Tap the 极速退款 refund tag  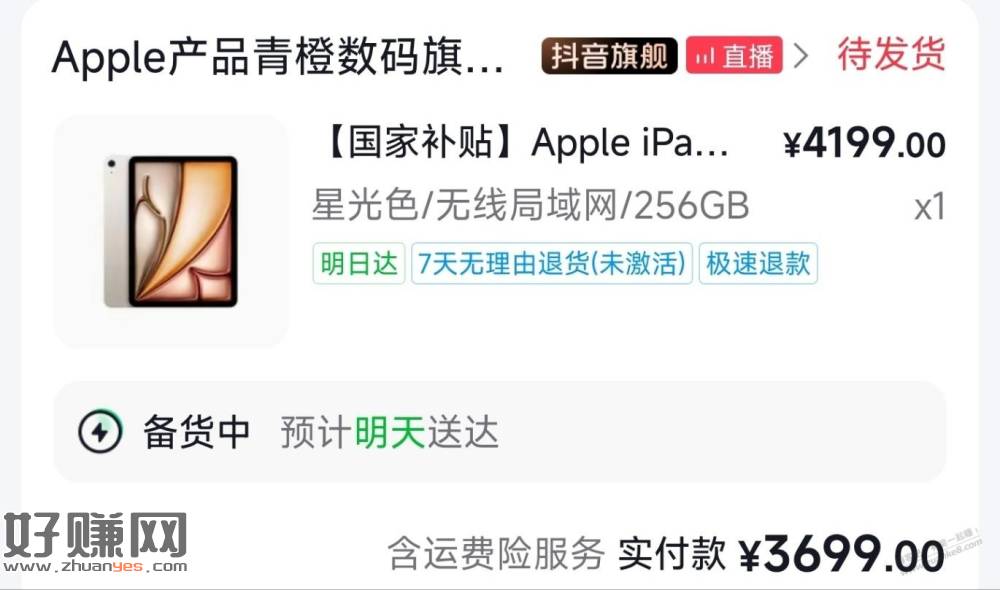[758, 263]
